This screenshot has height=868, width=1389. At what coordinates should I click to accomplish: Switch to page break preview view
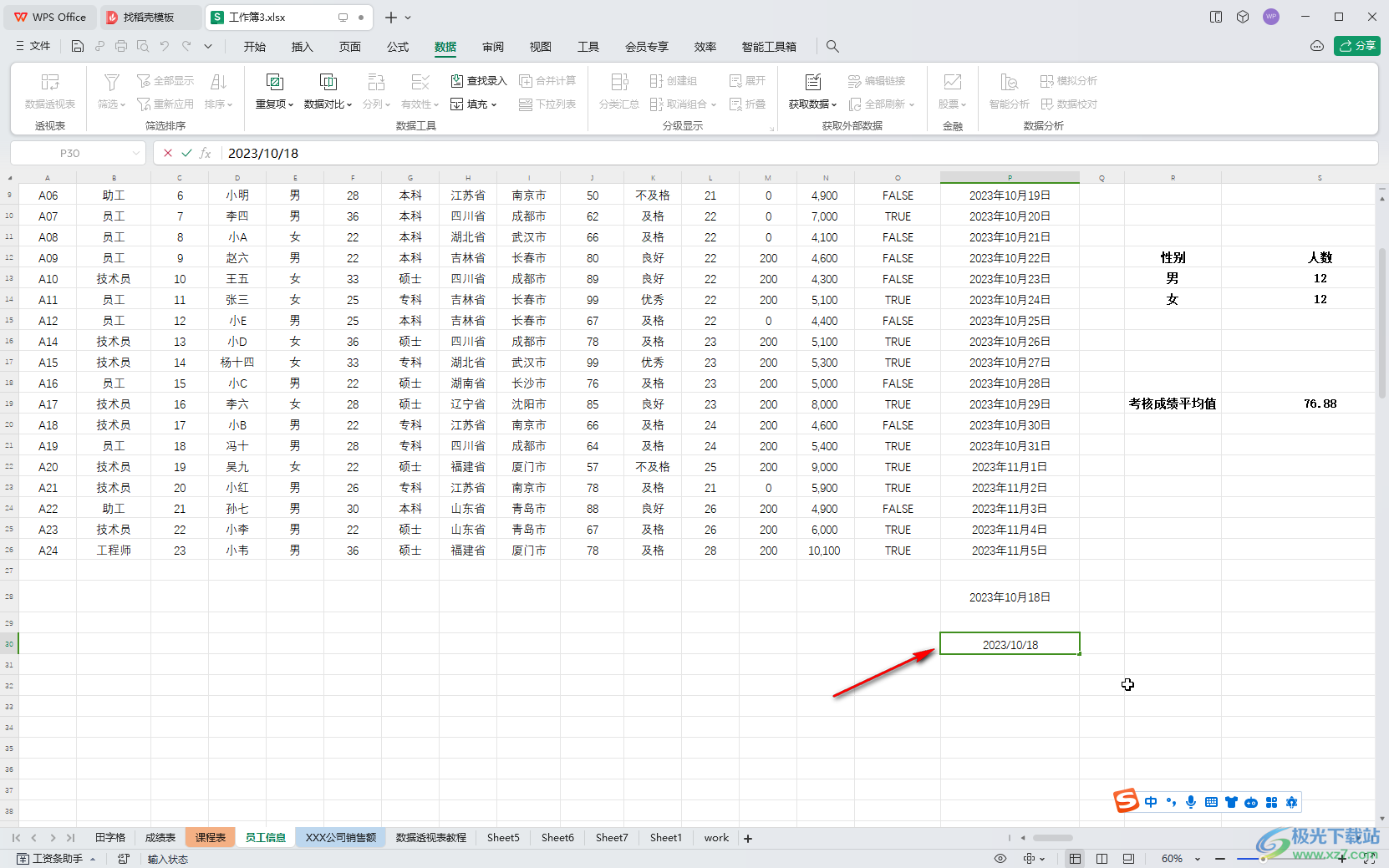pyautogui.click(x=1102, y=859)
